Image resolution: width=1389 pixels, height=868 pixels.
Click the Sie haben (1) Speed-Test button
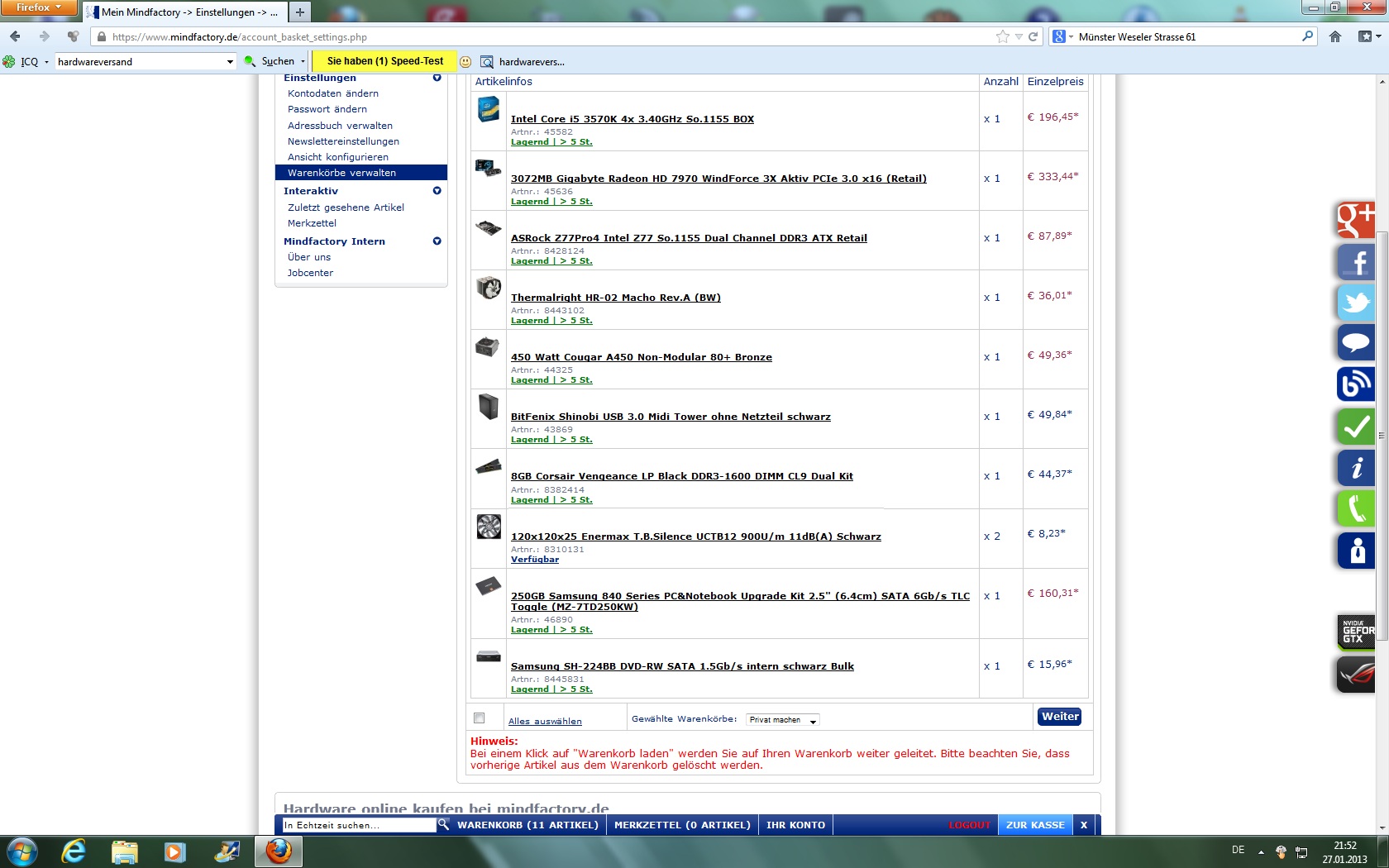[x=385, y=61]
